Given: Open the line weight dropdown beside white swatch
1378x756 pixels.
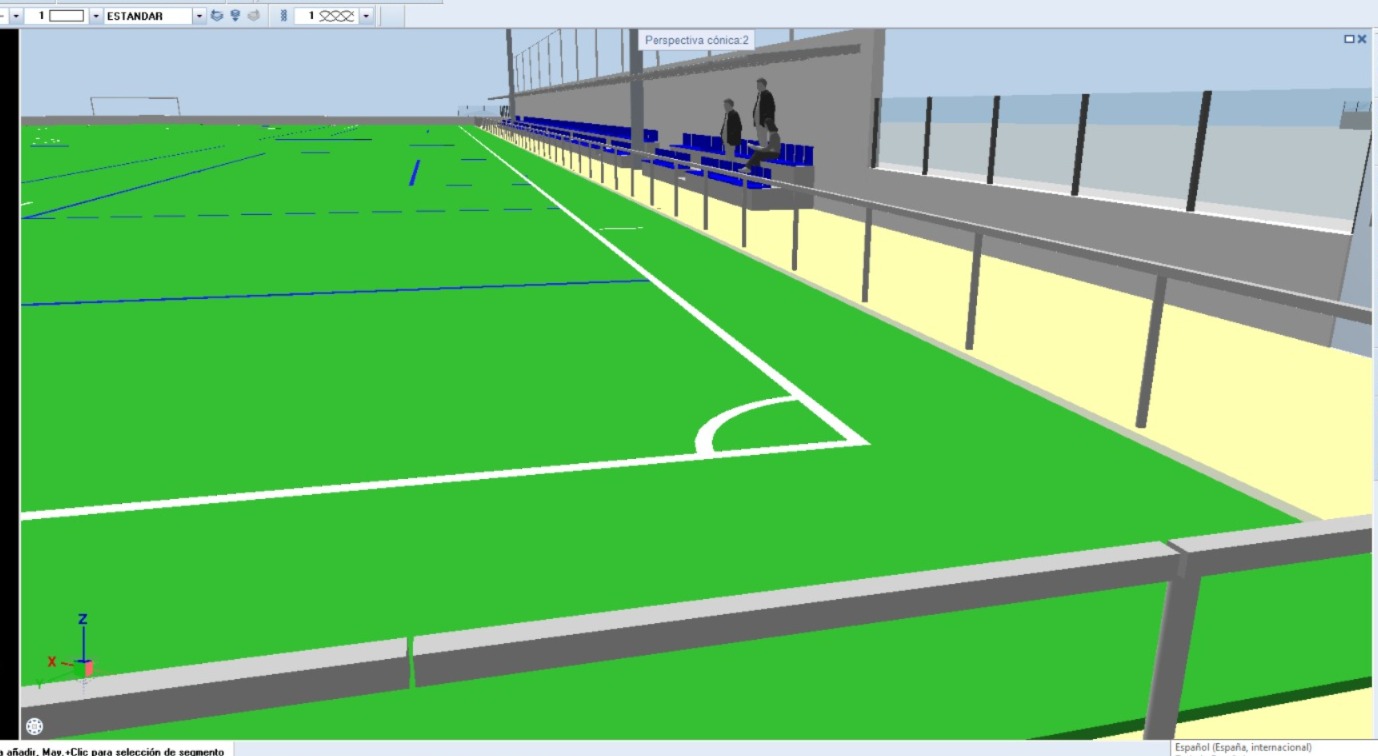Looking at the screenshot, I should 96,16.
